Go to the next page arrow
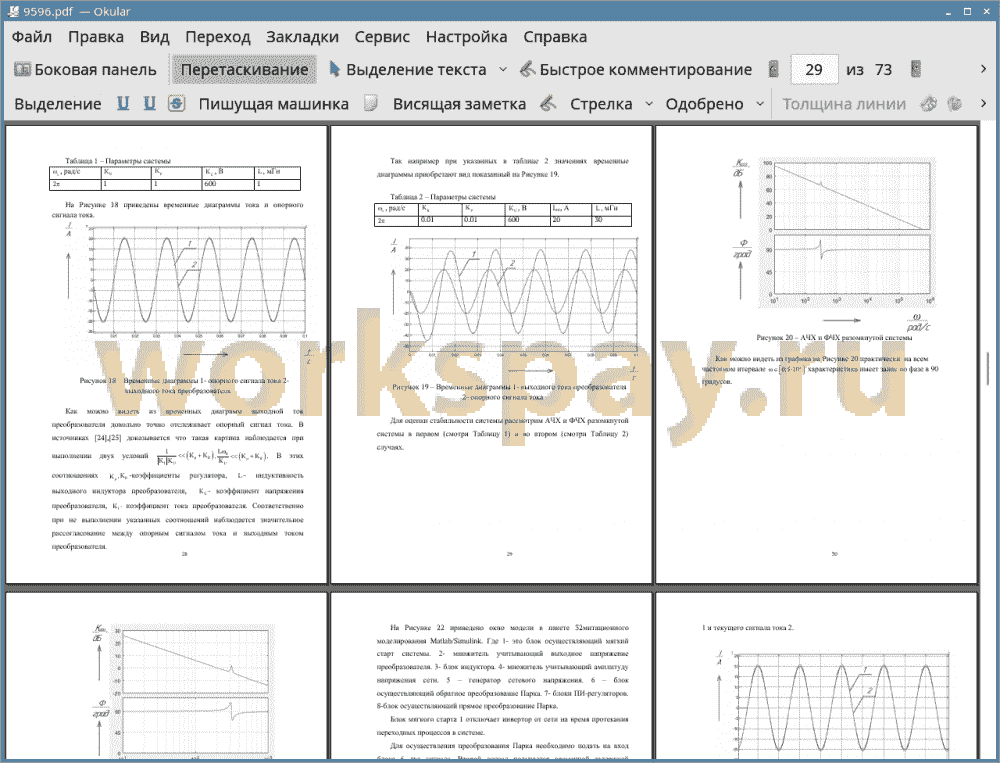Viewport: 1000px width, 763px height. click(x=916, y=70)
